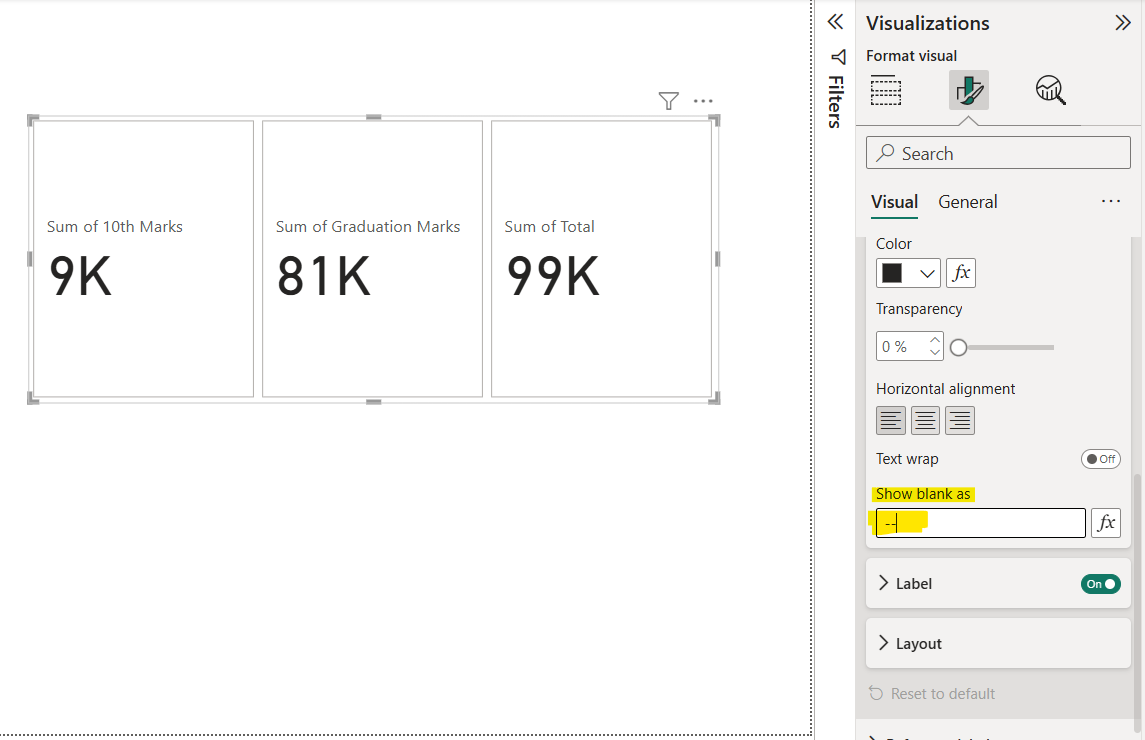This screenshot has height=740, width=1145.
Task: Open the Build visual icon tab
Action: tap(886, 90)
